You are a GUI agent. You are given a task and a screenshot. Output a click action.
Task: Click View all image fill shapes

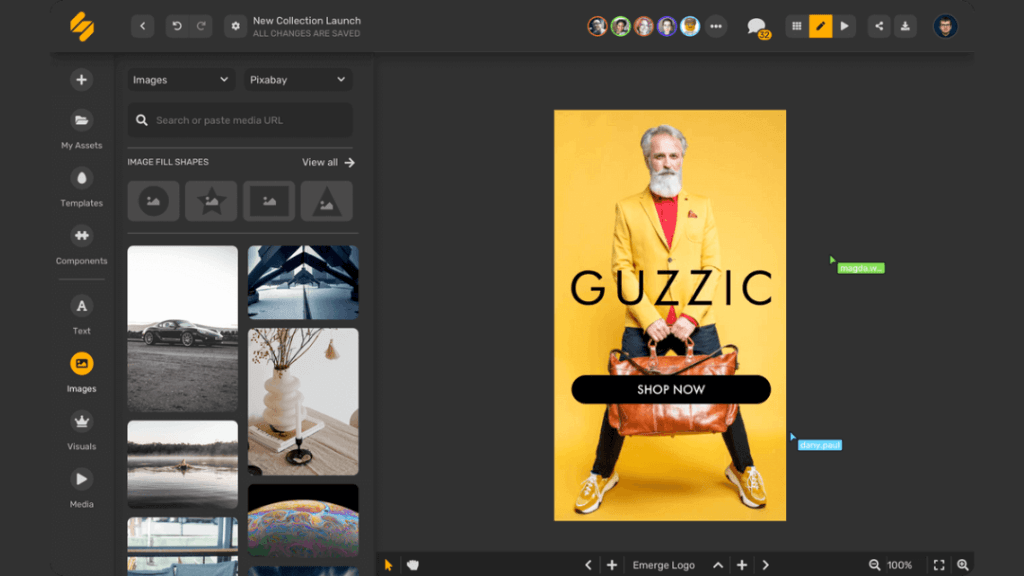[328, 162]
